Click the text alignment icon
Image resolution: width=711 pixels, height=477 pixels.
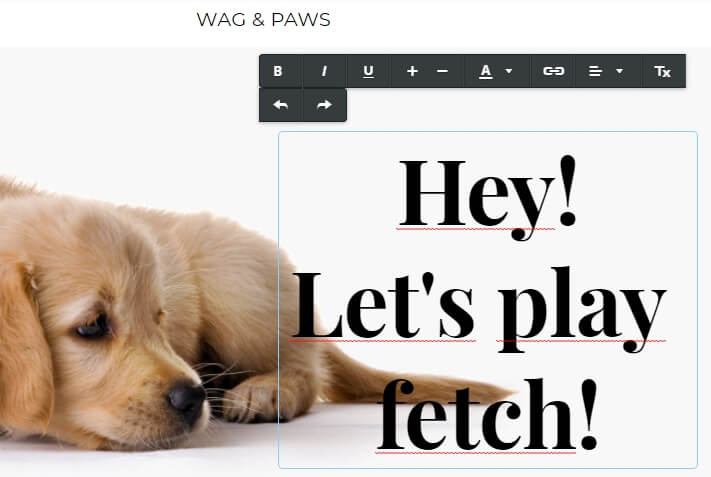click(x=595, y=71)
